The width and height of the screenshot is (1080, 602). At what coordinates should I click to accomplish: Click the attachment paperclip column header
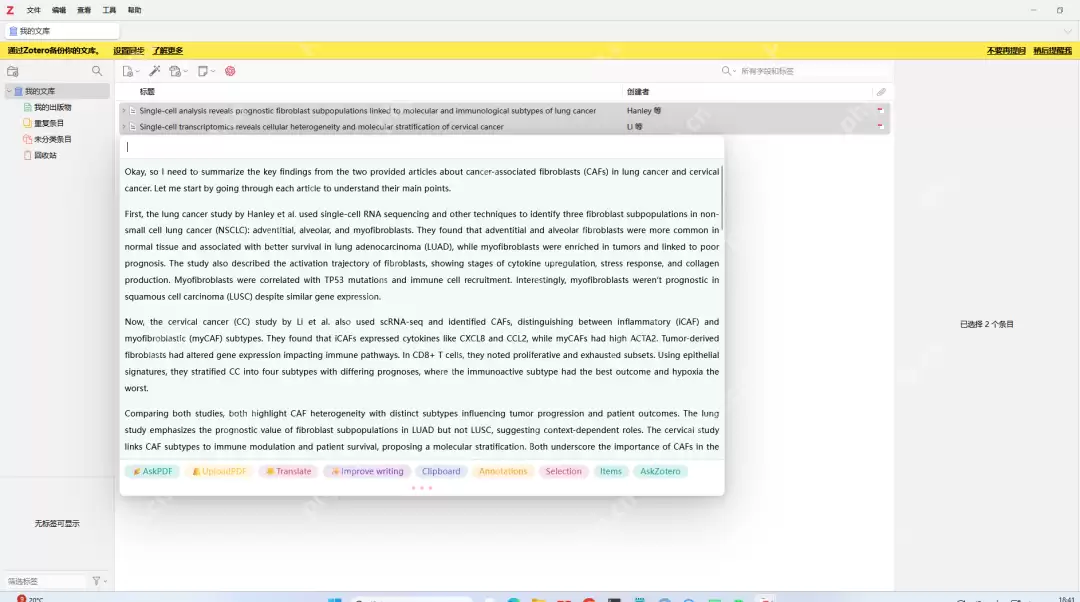881,92
